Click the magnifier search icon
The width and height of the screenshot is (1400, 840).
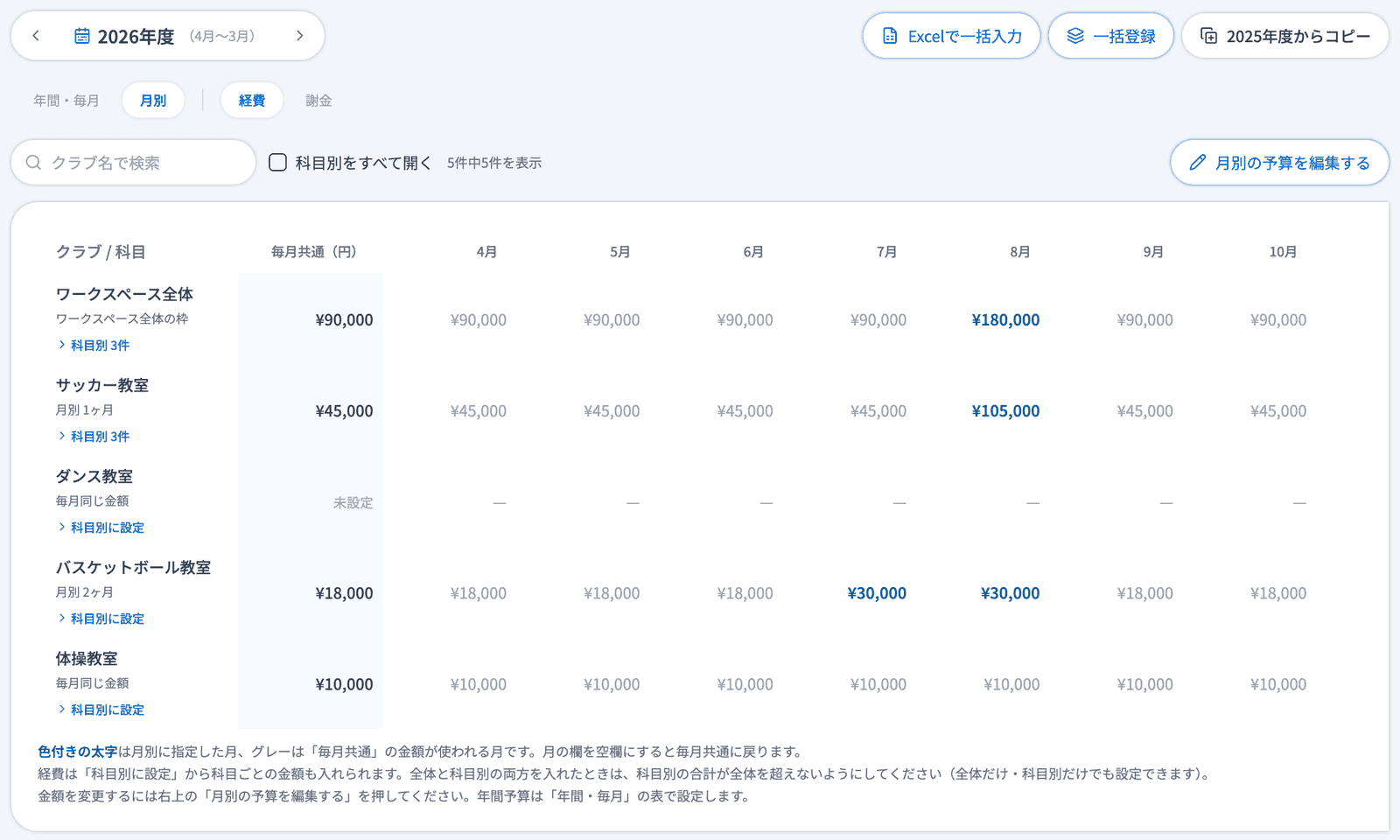tap(33, 163)
